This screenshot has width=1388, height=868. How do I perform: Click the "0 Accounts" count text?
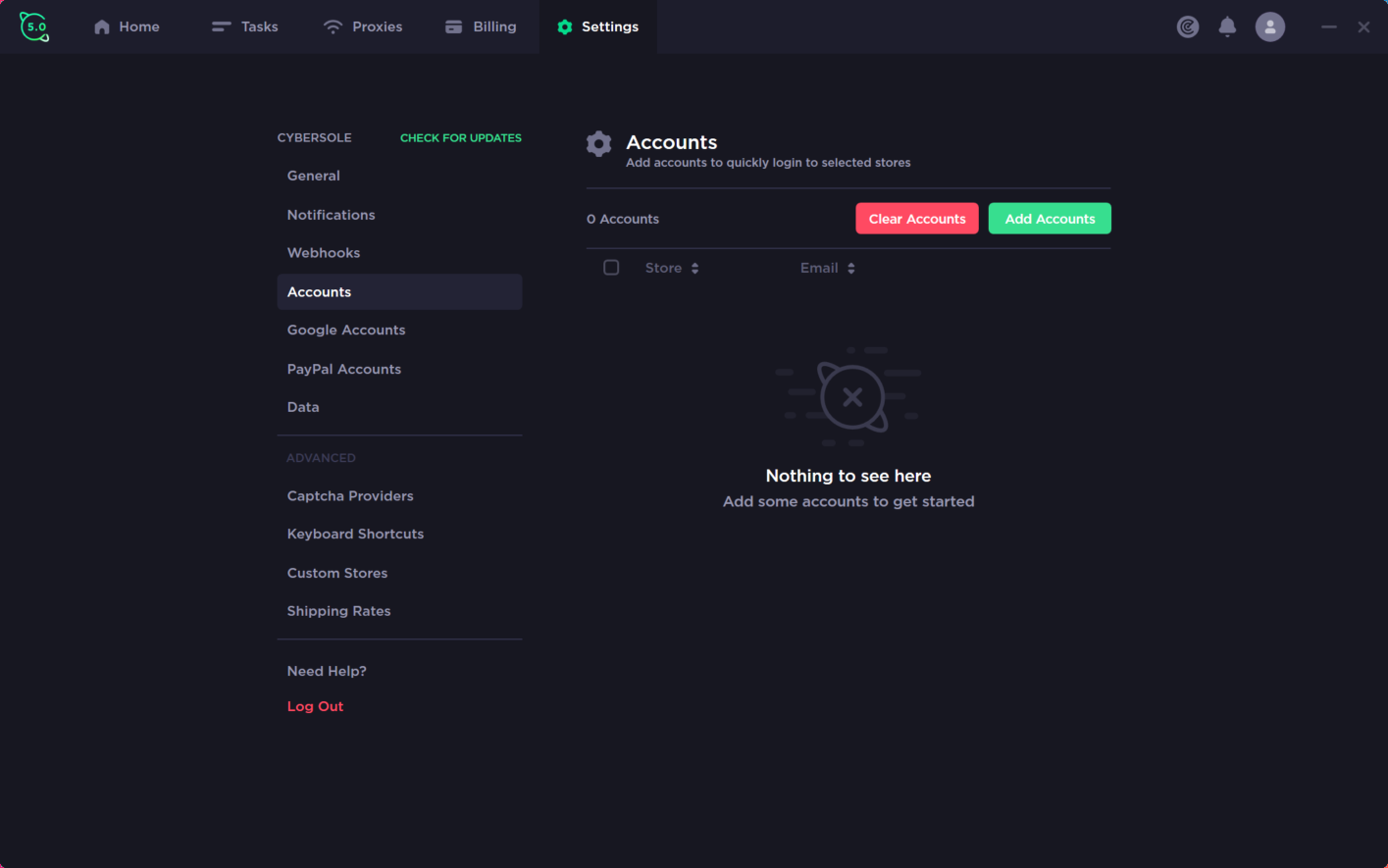(x=623, y=219)
